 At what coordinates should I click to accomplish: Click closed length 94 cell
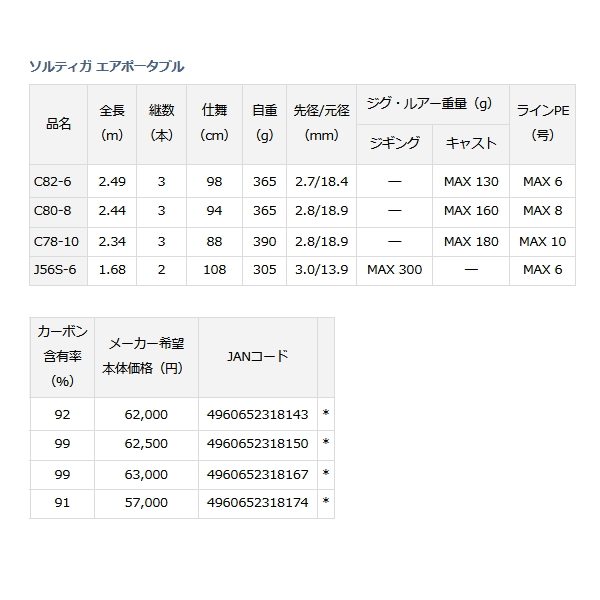(214, 211)
